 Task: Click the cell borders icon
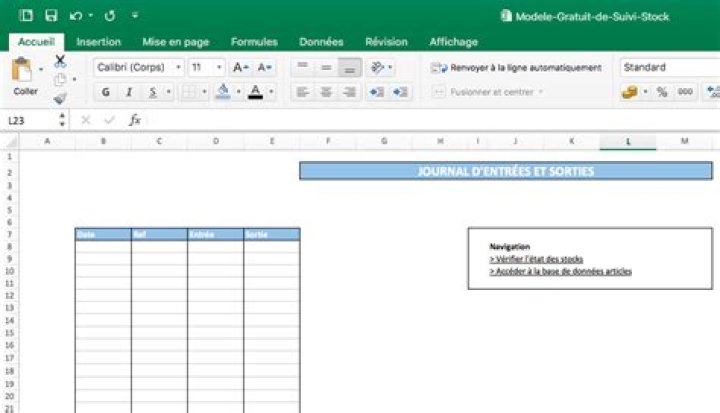[188, 92]
